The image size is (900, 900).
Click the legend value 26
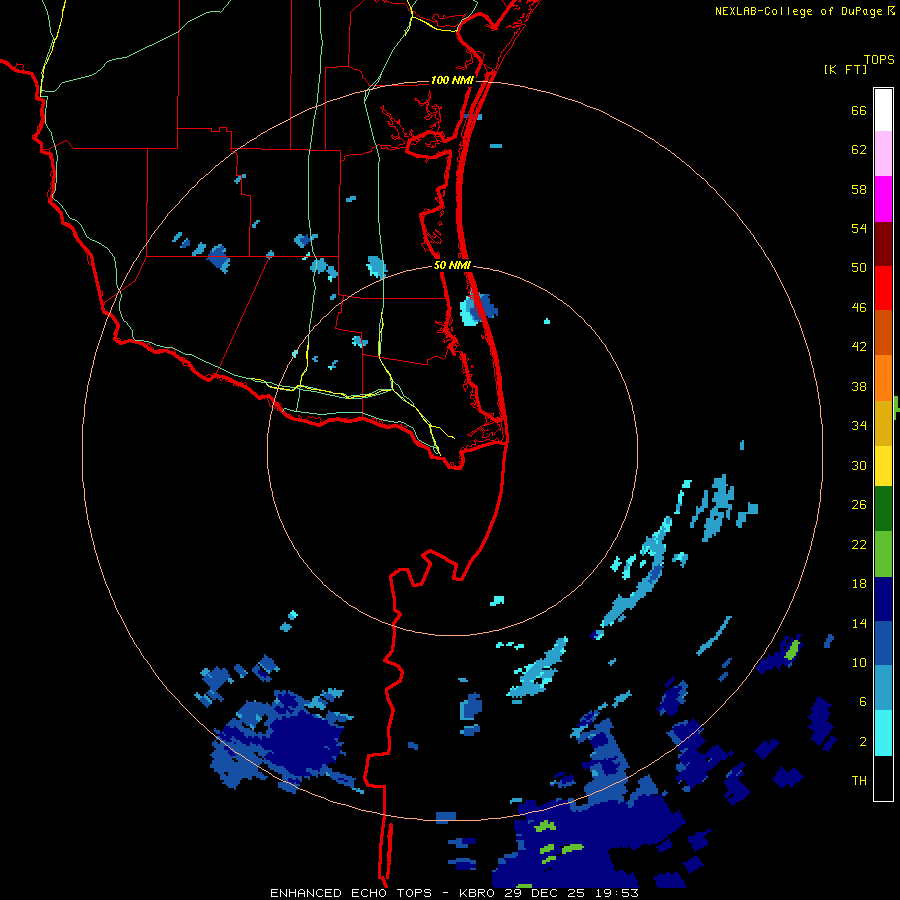click(859, 505)
